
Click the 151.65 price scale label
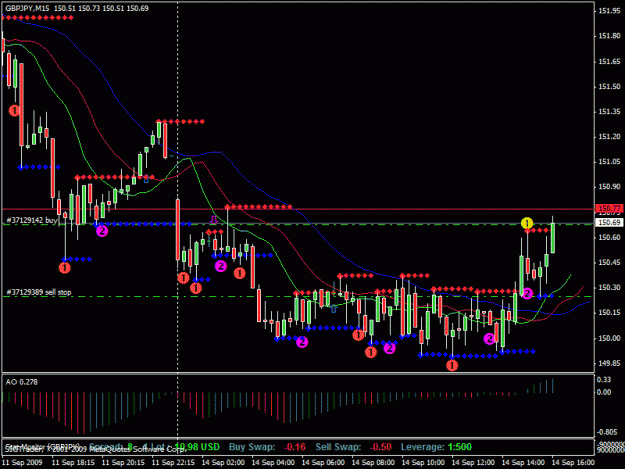click(x=609, y=62)
